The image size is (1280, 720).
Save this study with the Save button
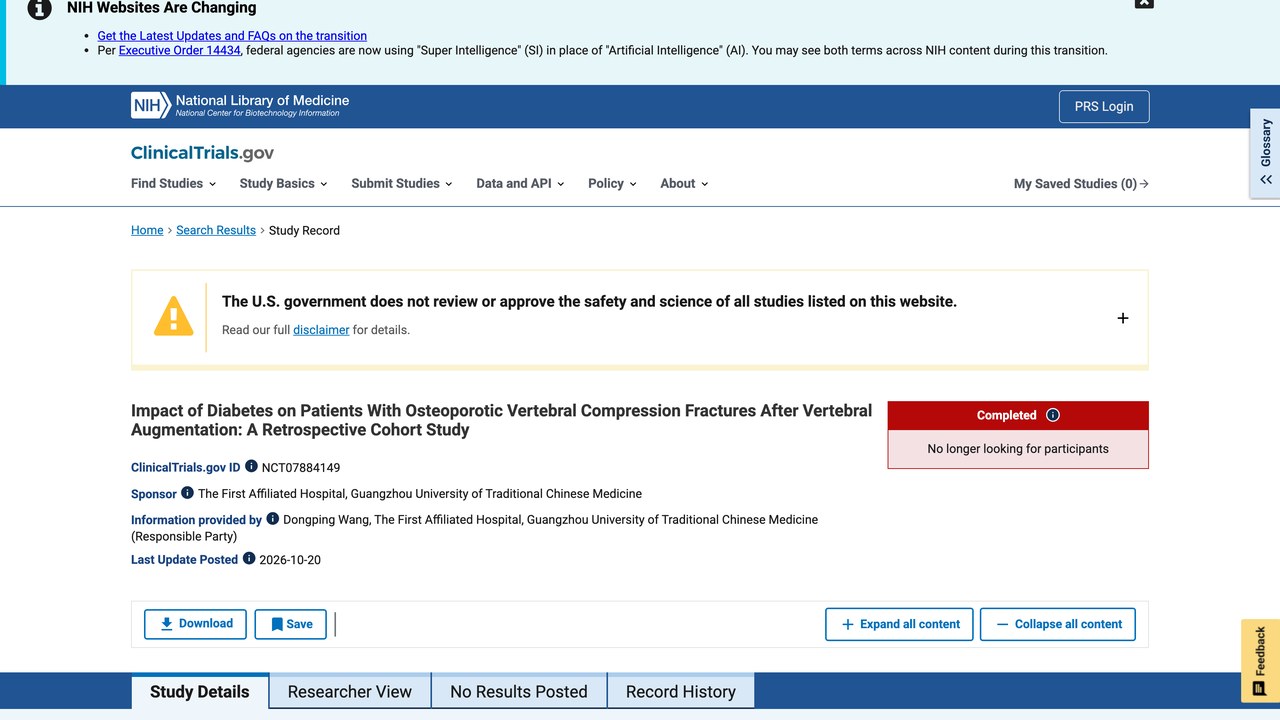pyautogui.click(x=290, y=624)
